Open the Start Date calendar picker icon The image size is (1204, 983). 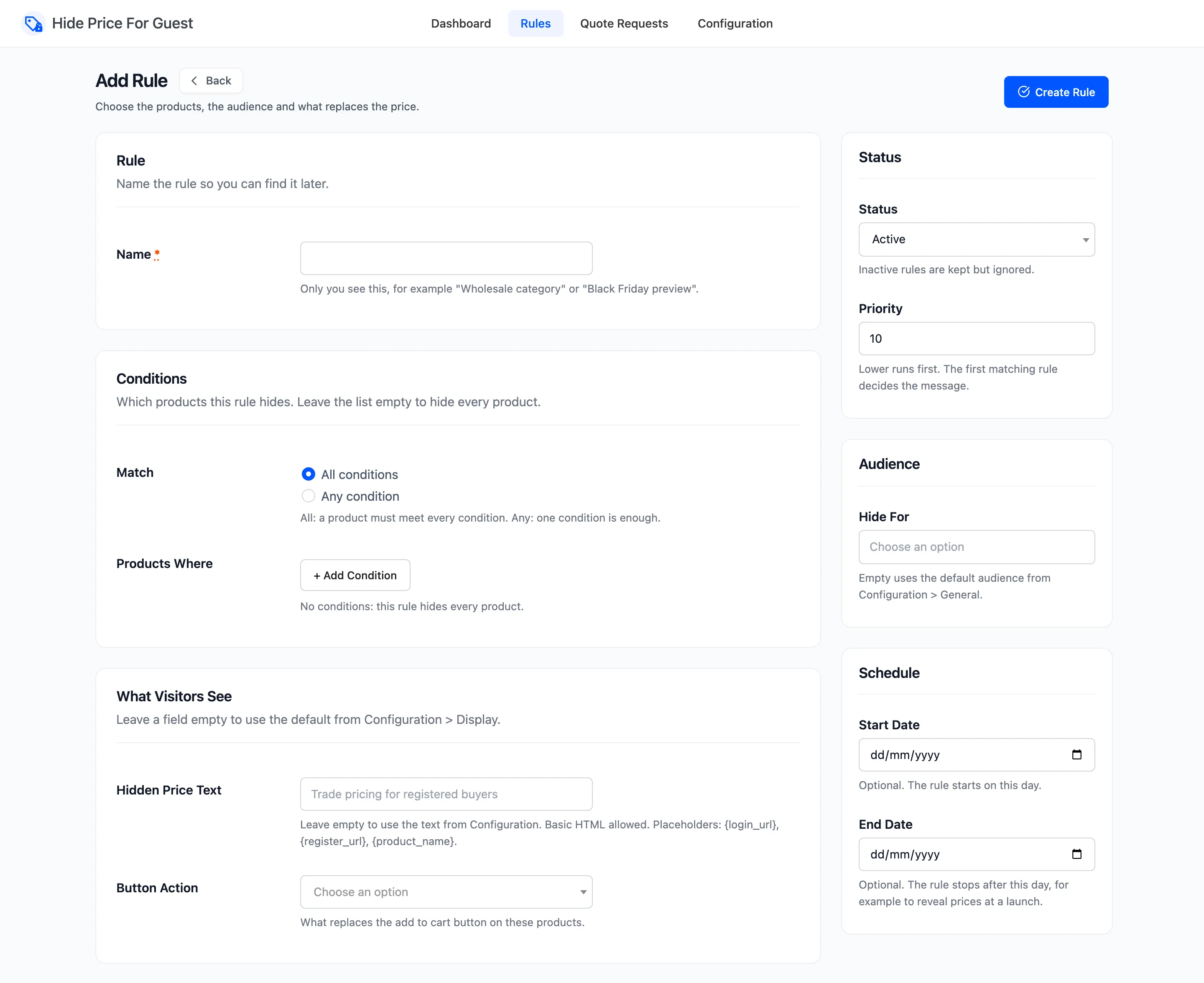1076,755
